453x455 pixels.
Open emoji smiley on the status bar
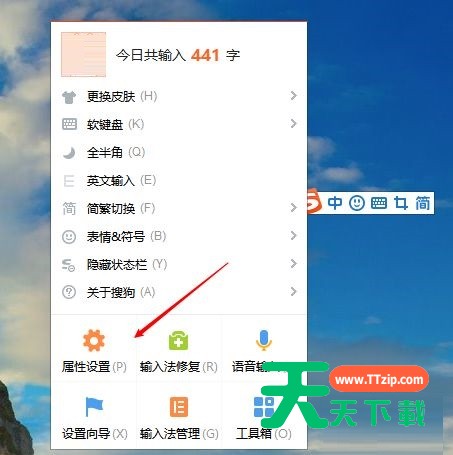(357, 203)
